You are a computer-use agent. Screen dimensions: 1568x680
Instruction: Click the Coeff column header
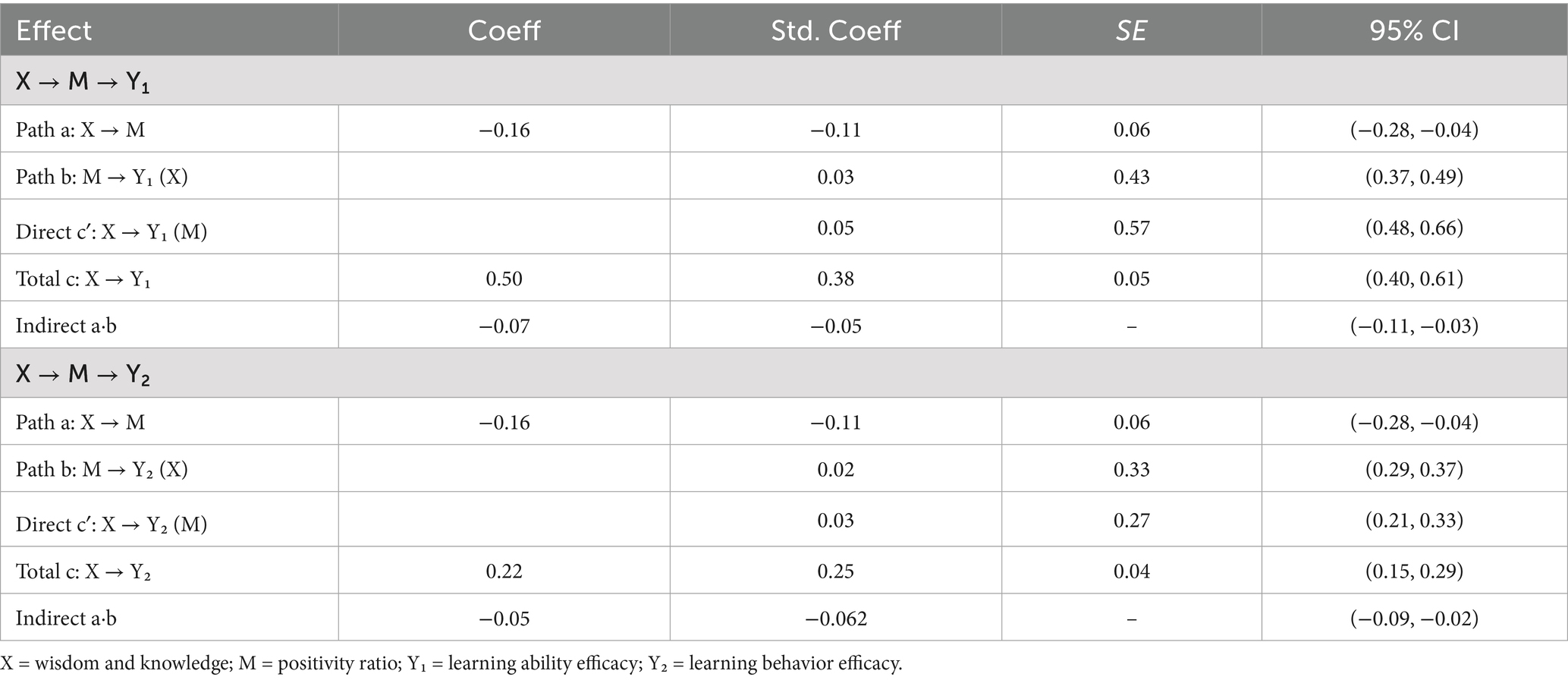click(x=504, y=30)
